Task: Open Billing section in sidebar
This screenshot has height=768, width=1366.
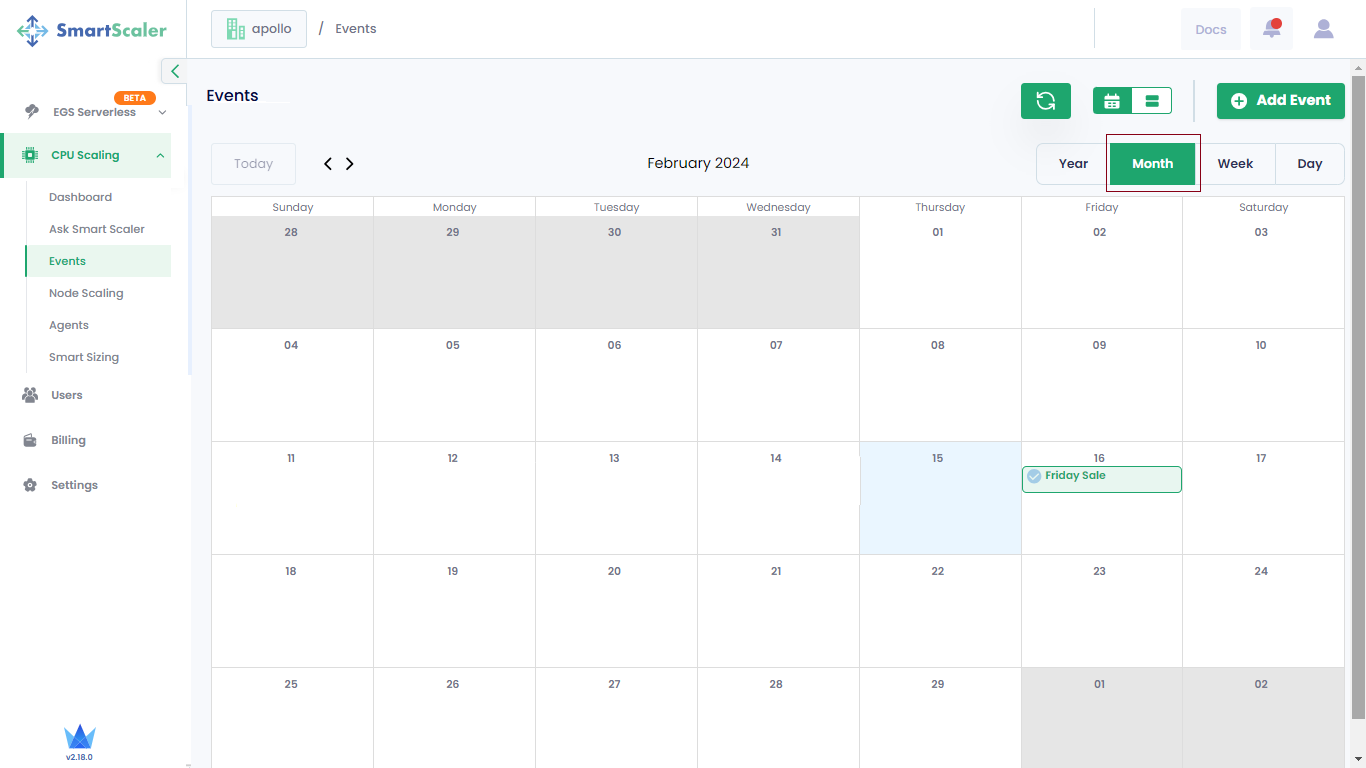Action: pyautogui.click(x=68, y=440)
